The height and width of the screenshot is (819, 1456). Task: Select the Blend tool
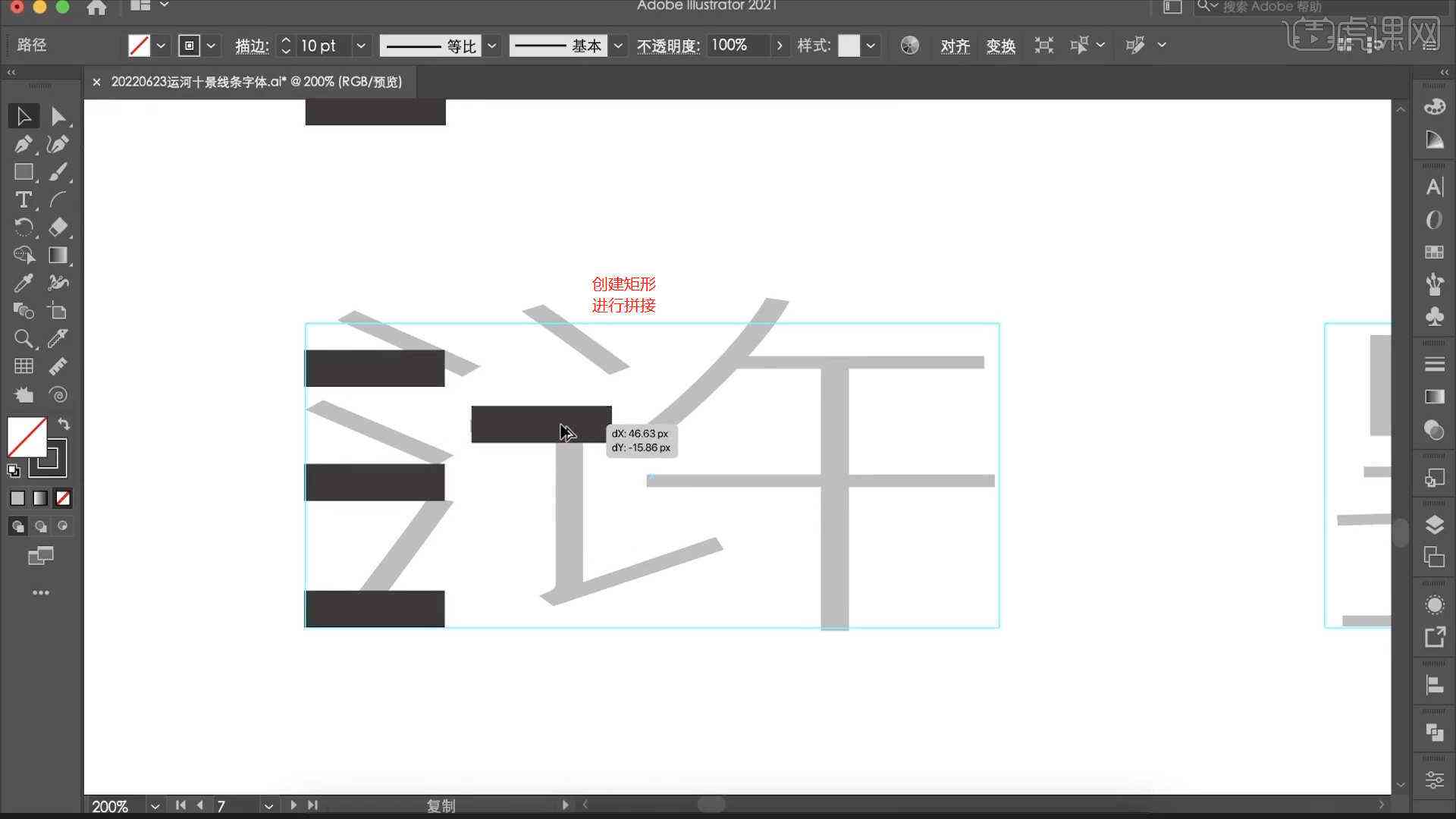pos(24,310)
